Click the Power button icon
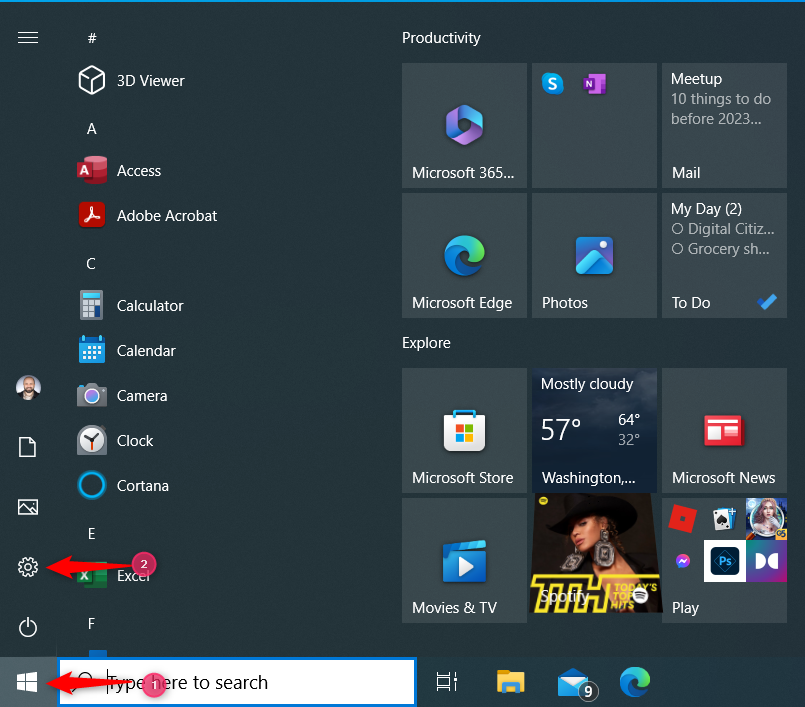805x707 pixels. [x=28, y=627]
